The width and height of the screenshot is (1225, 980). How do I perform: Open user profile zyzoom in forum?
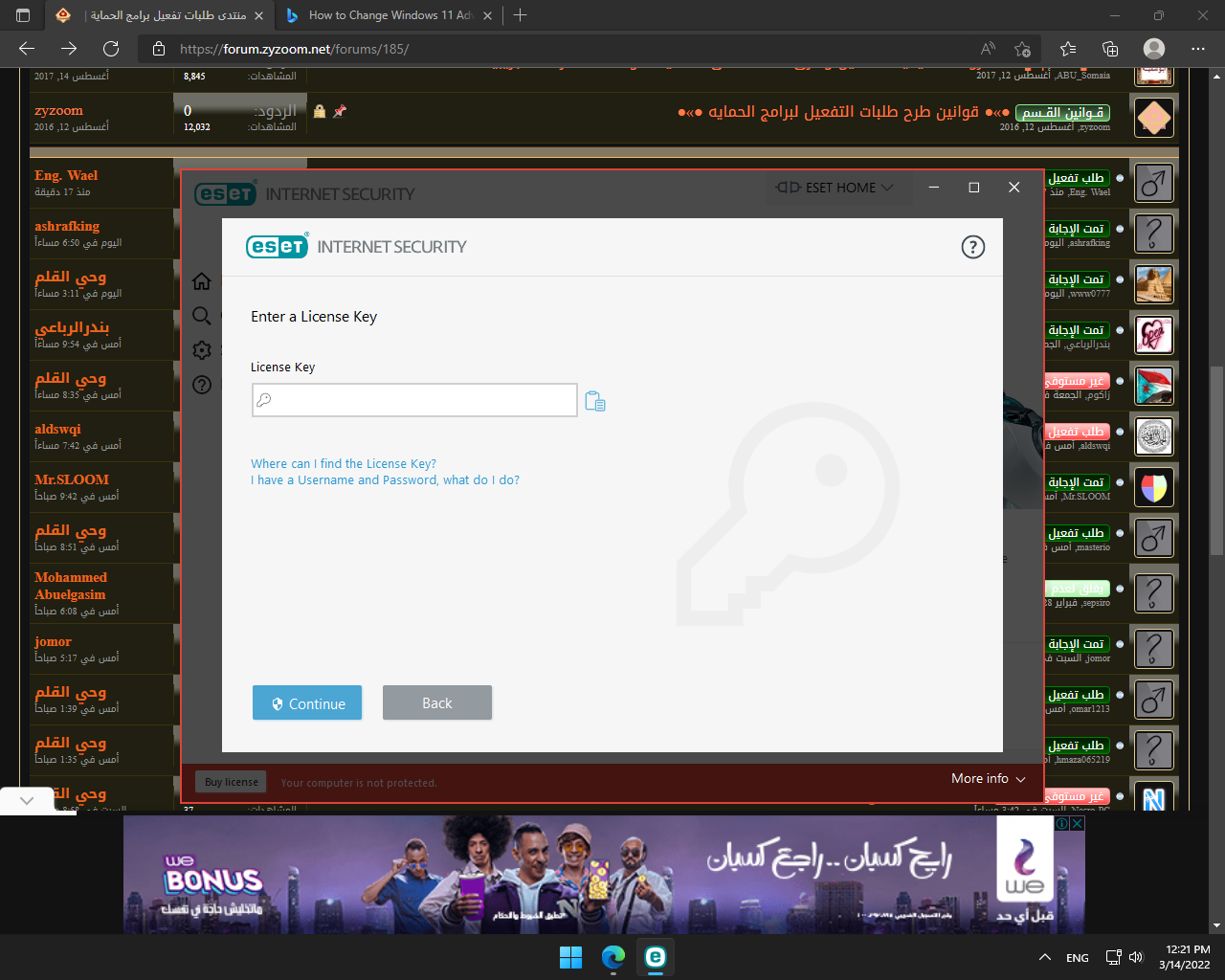click(58, 111)
